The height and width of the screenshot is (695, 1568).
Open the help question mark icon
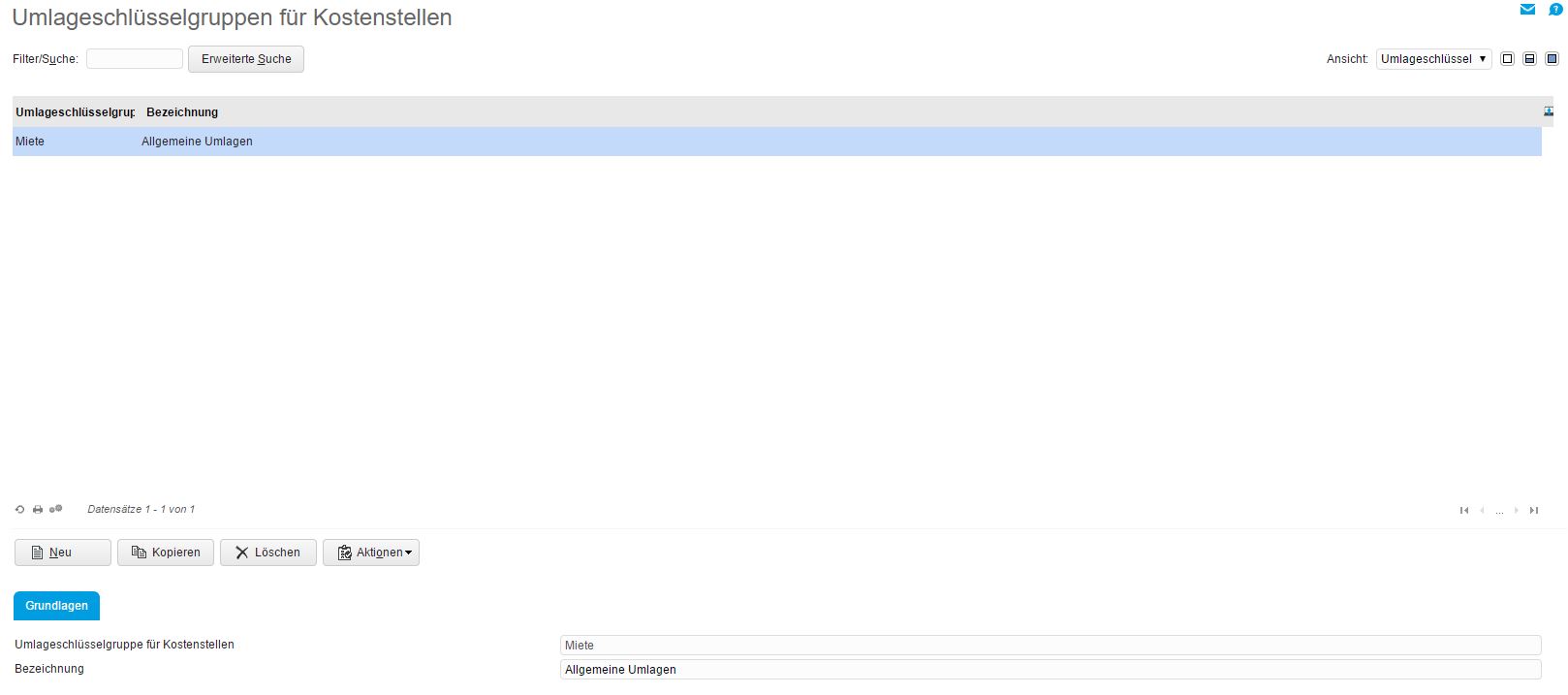tap(1555, 10)
